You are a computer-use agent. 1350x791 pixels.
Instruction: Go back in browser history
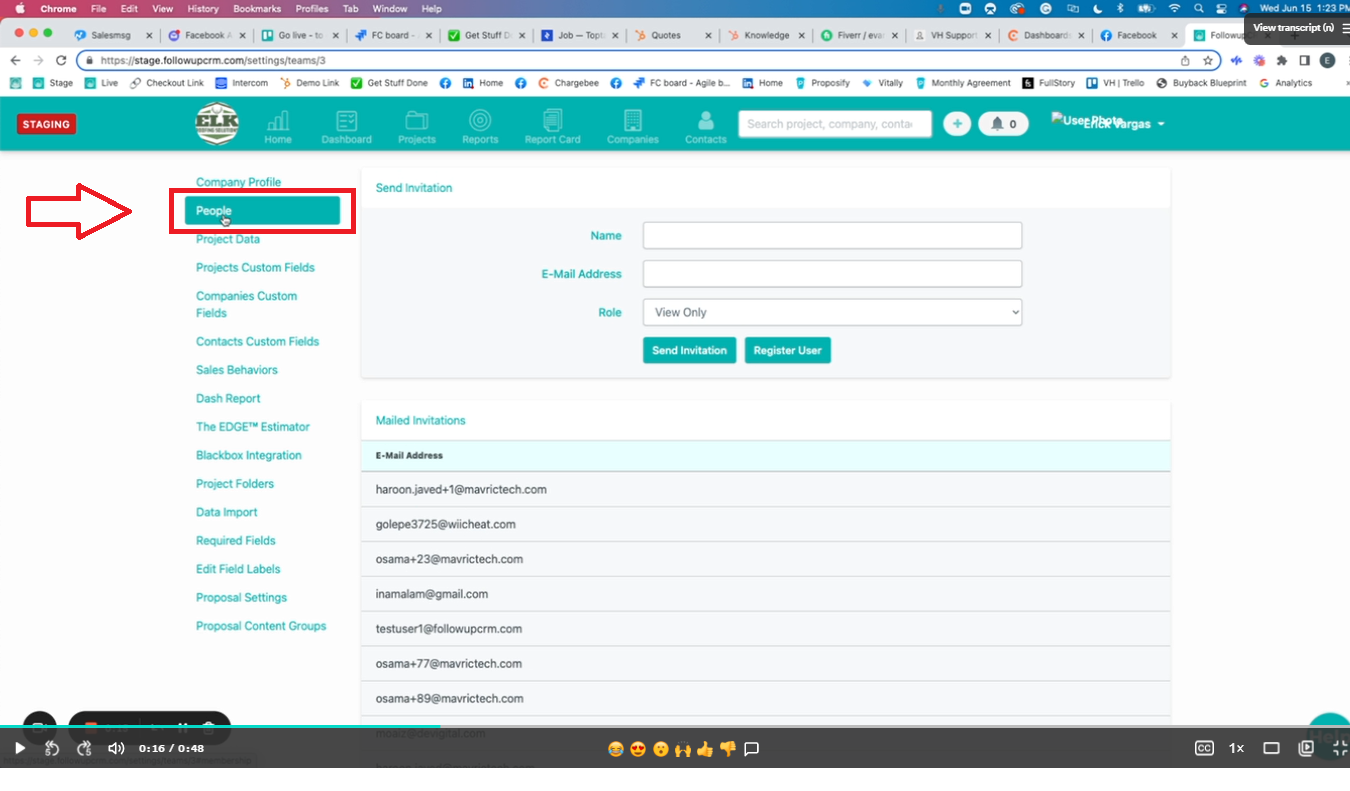coord(15,60)
